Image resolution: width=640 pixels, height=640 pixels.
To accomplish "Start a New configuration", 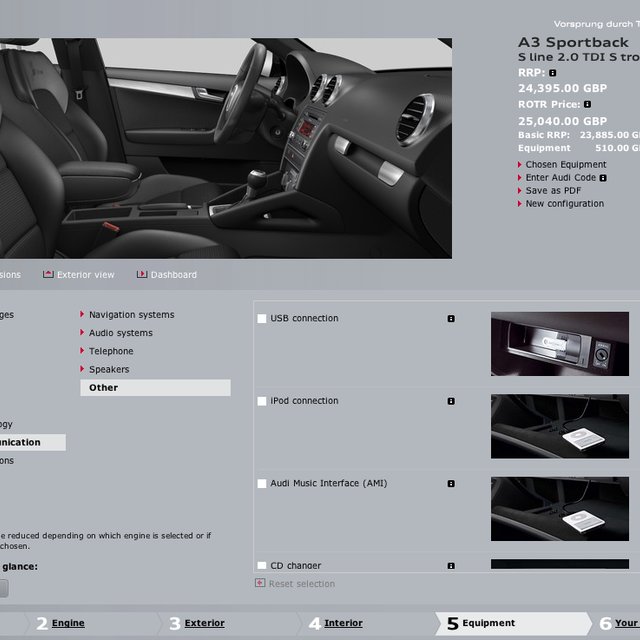I will click(564, 204).
